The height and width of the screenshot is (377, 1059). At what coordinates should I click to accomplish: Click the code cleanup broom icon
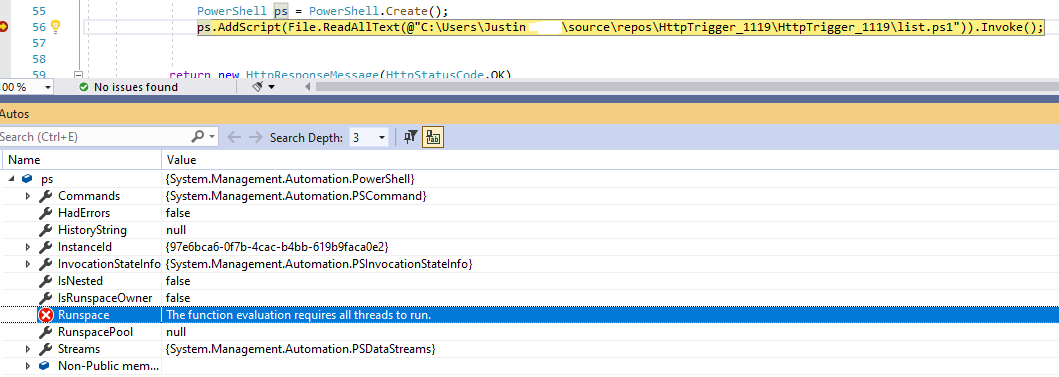point(258,87)
